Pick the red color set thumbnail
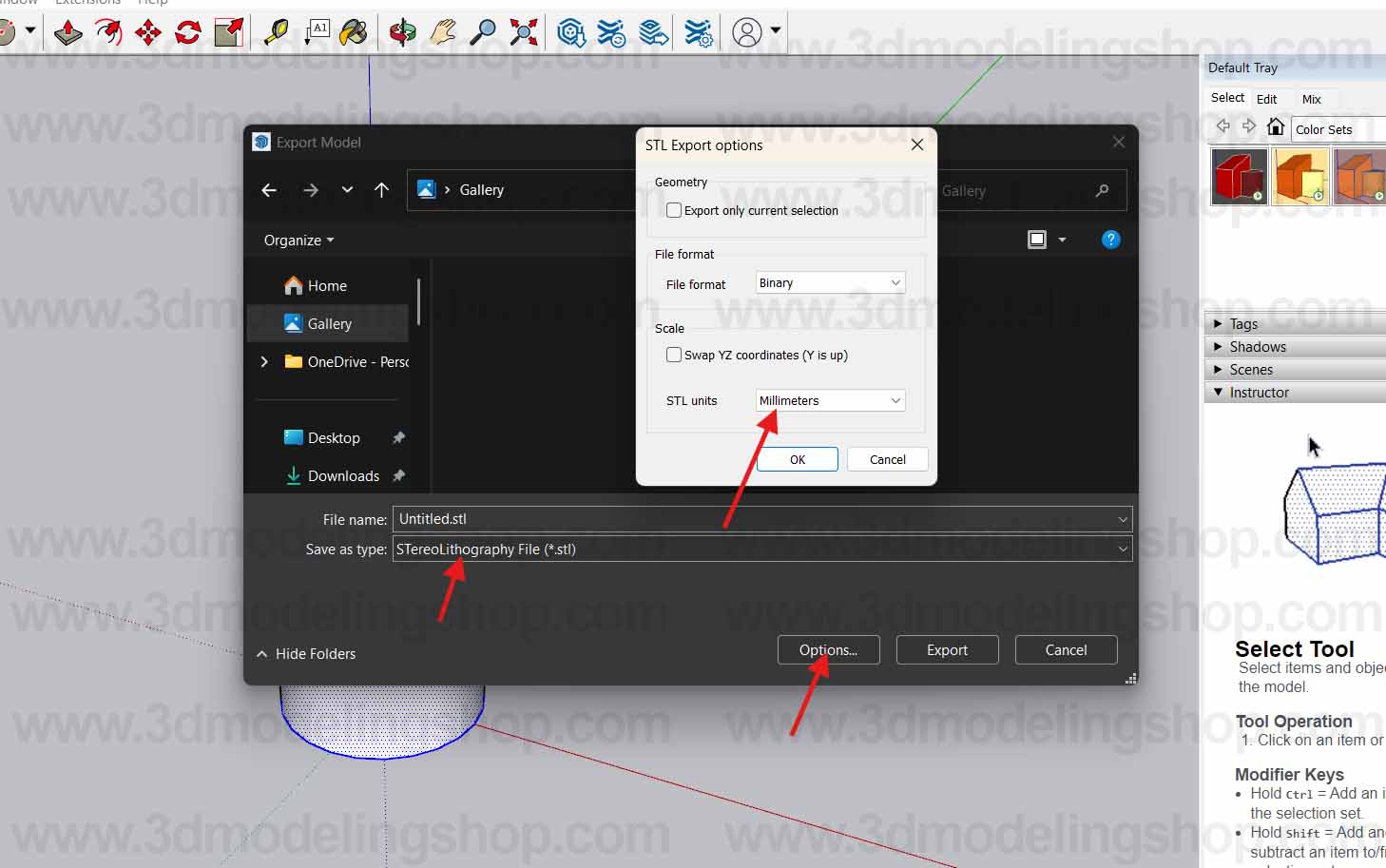 click(x=1239, y=177)
